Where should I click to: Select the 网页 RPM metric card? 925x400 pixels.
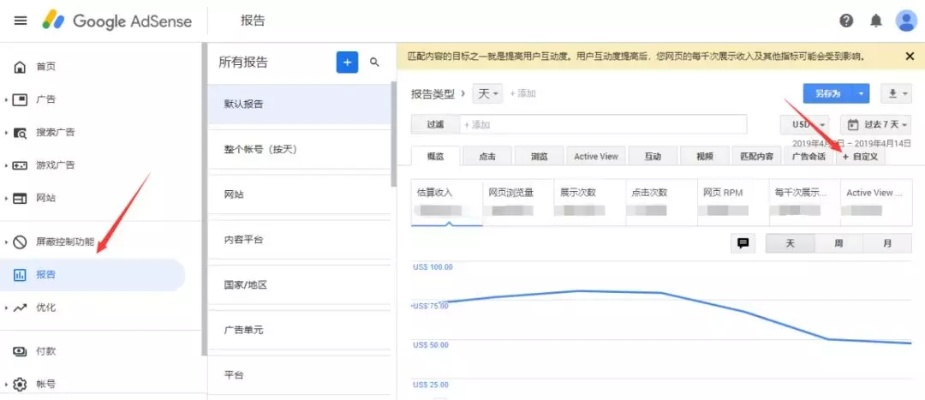(733, 202)
